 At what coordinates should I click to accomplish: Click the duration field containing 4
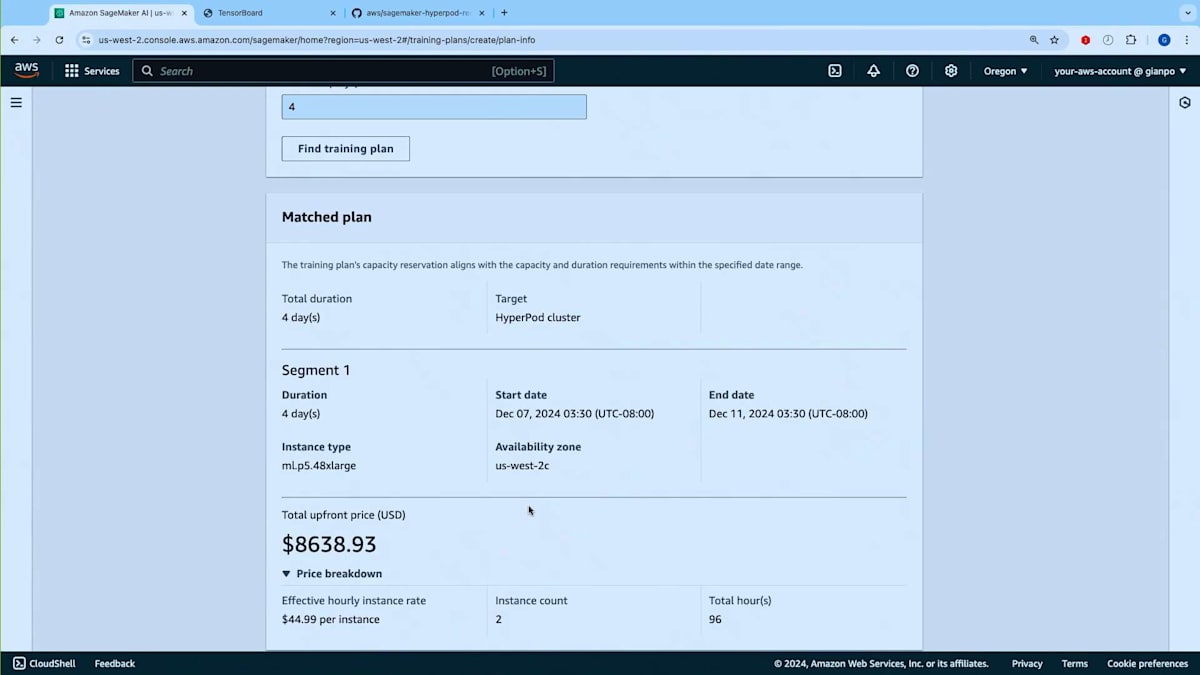[x=434, y=107]
